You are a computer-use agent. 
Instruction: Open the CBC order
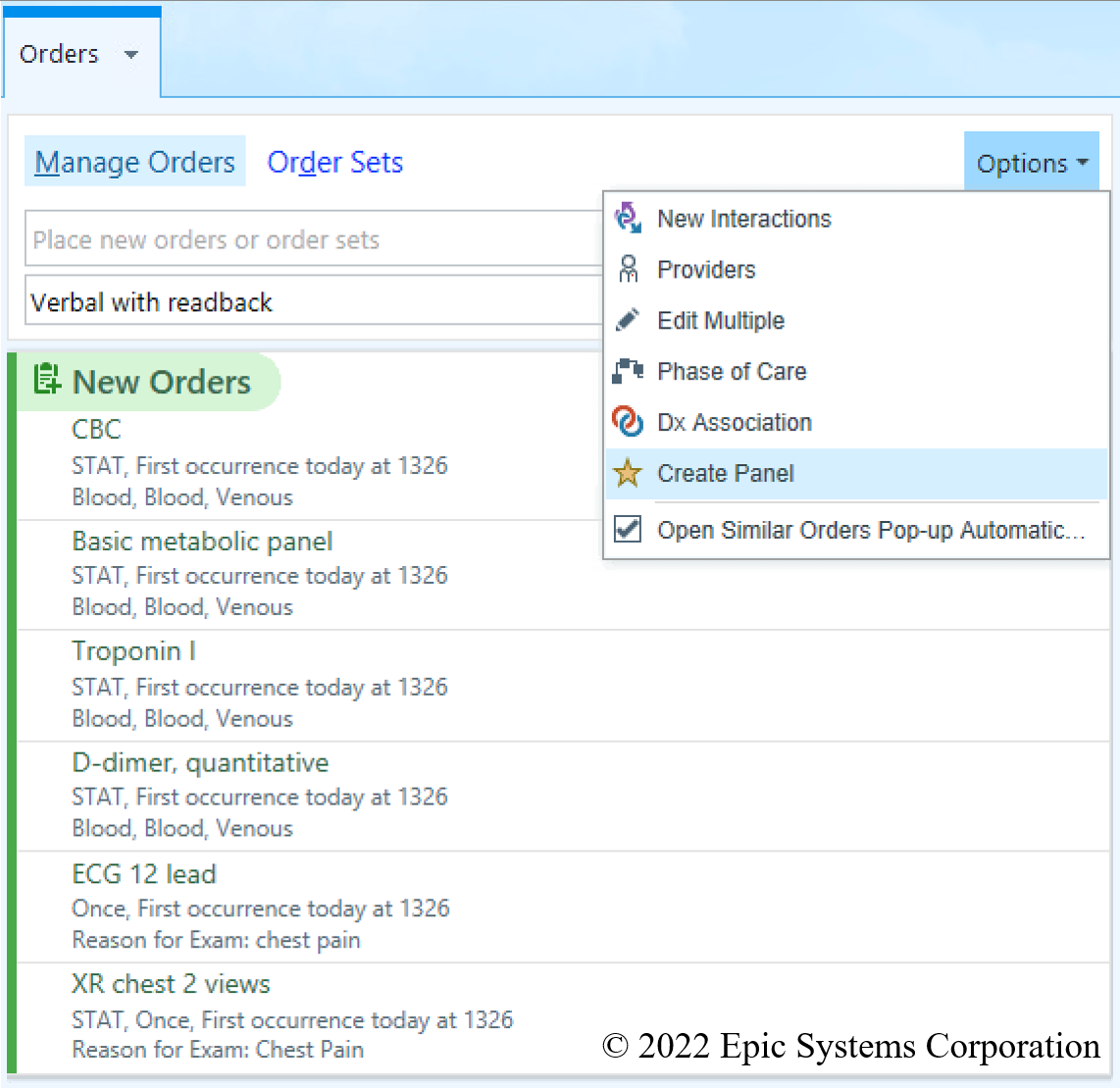pos(96,430)
